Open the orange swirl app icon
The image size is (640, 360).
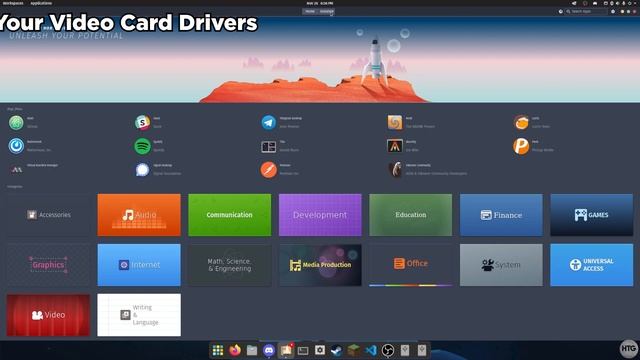(x=395, y=122)
